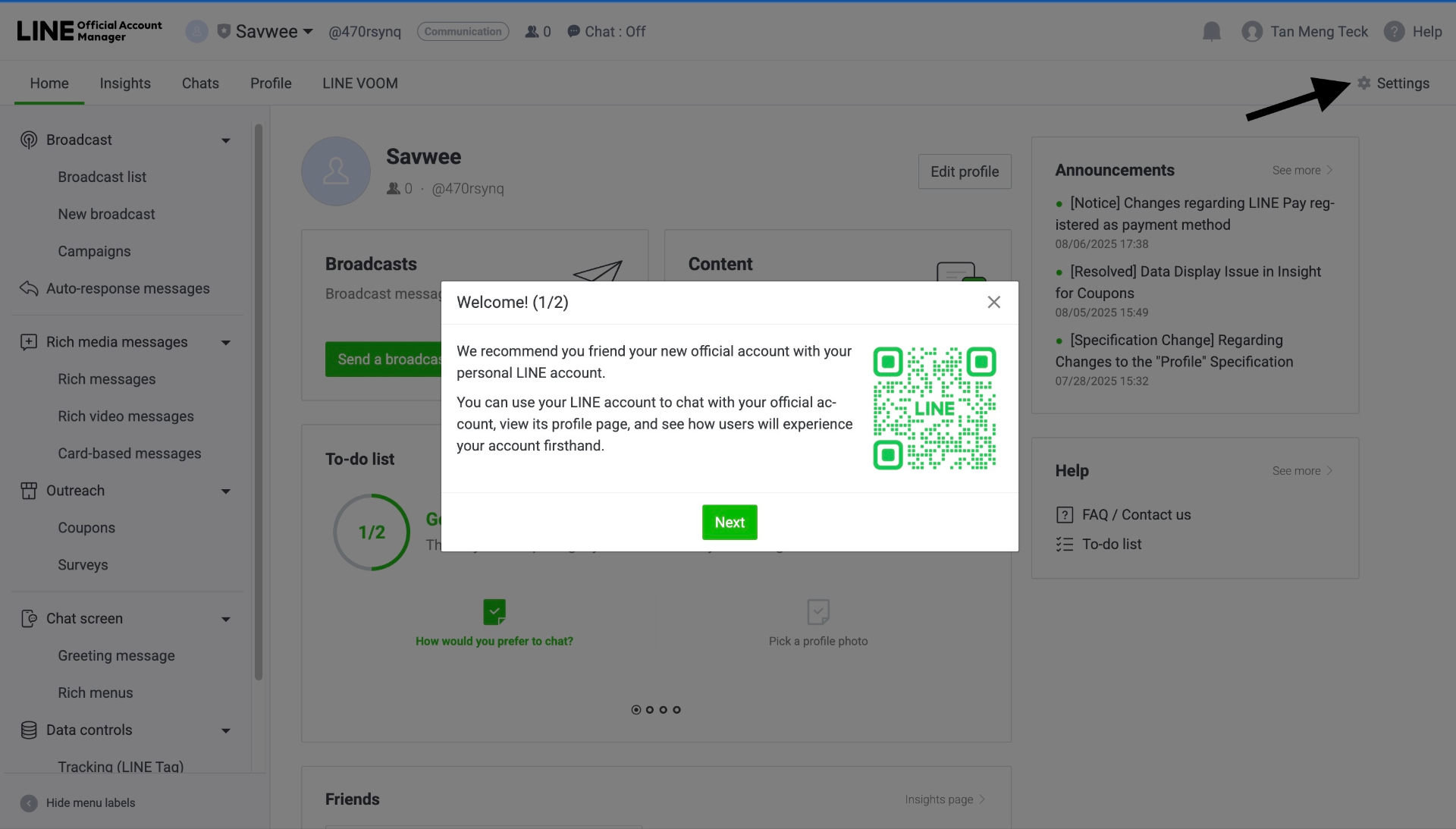Open Coupons menu item

coord(86,528)
